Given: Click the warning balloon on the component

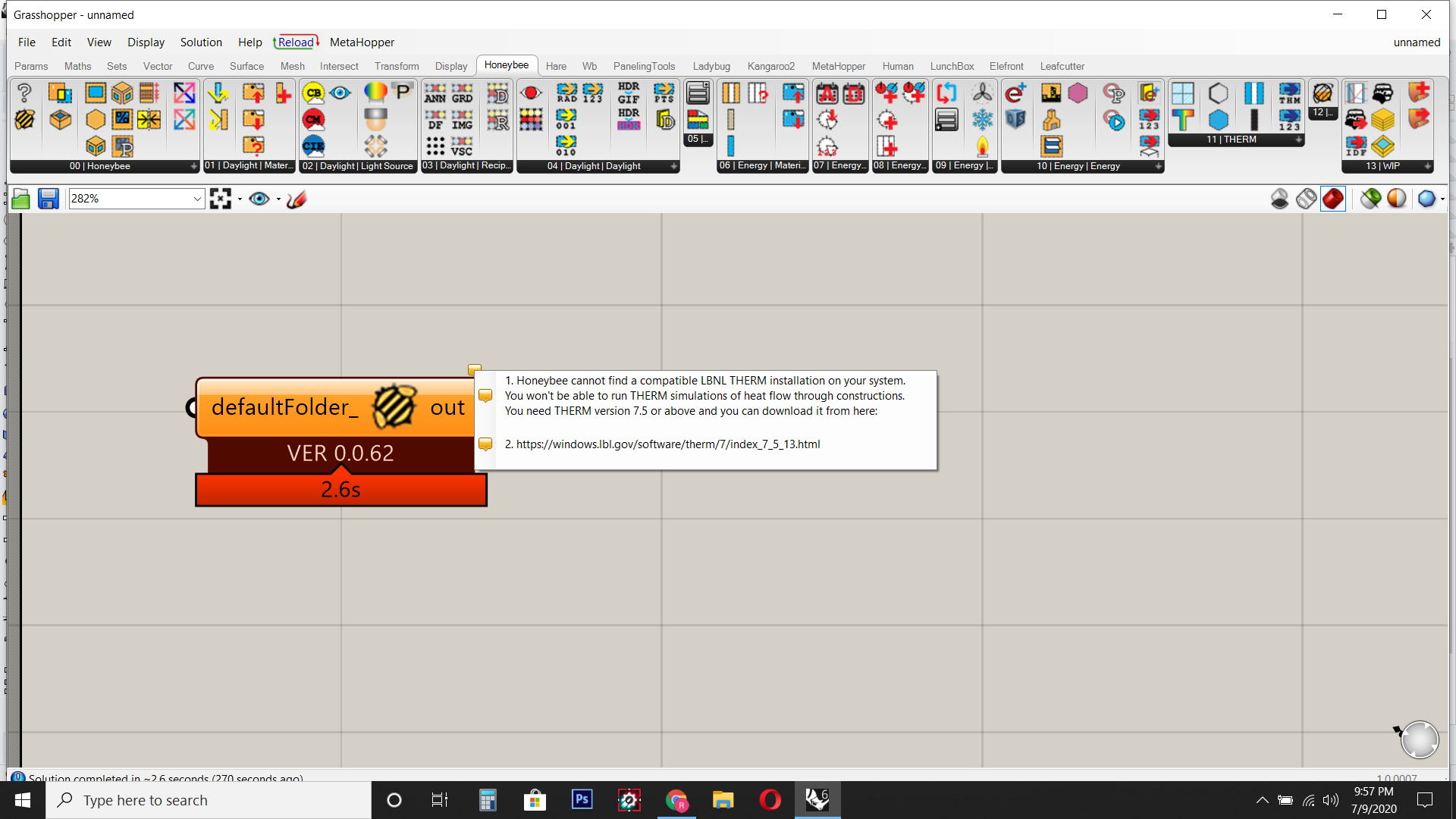Looking at the screenshot, I should pyautogui.click(x=475, y=370).
